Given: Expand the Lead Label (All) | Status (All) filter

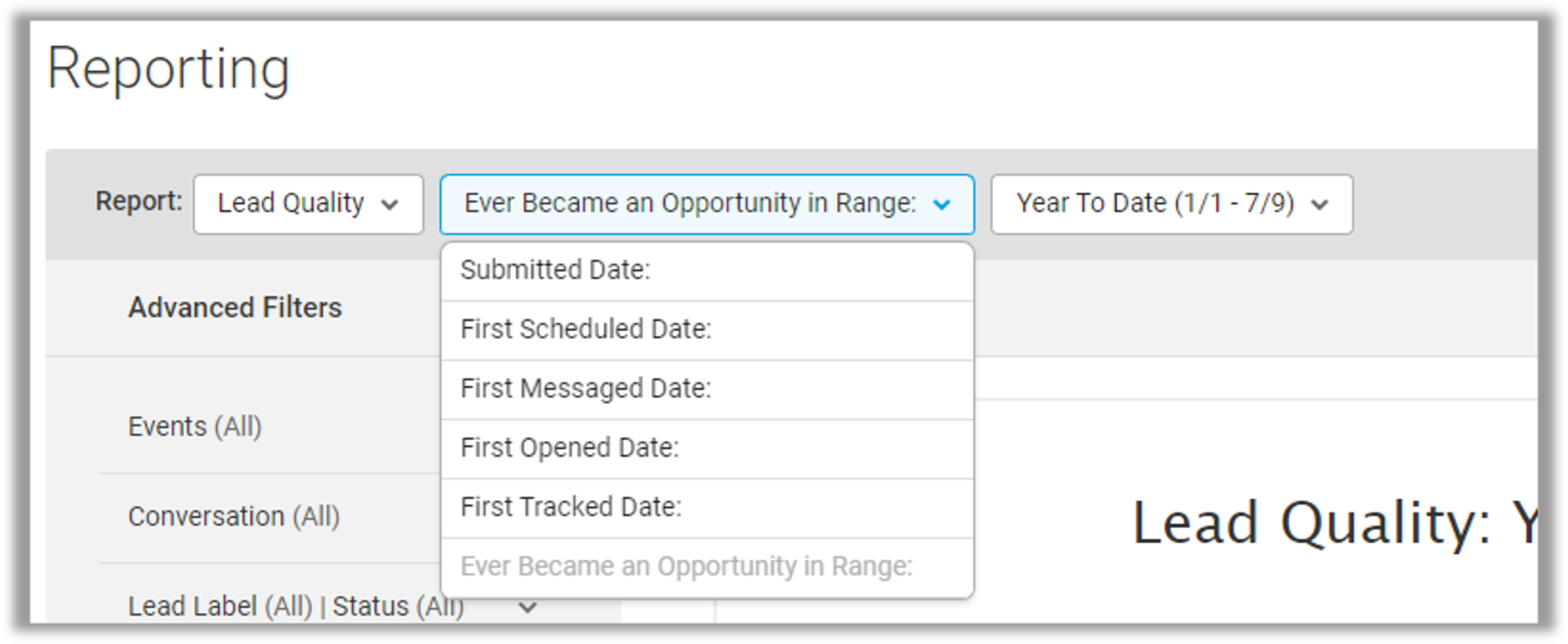Looking at the screenshot, I should pos(295,605).
